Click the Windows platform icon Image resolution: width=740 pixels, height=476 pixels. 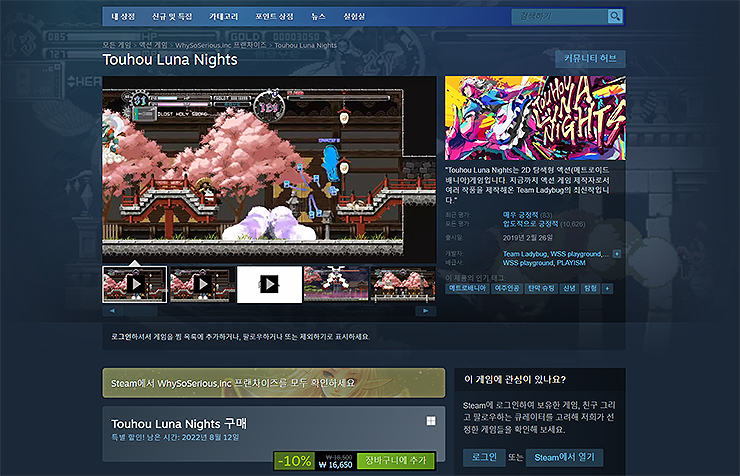tap(431, 421)
